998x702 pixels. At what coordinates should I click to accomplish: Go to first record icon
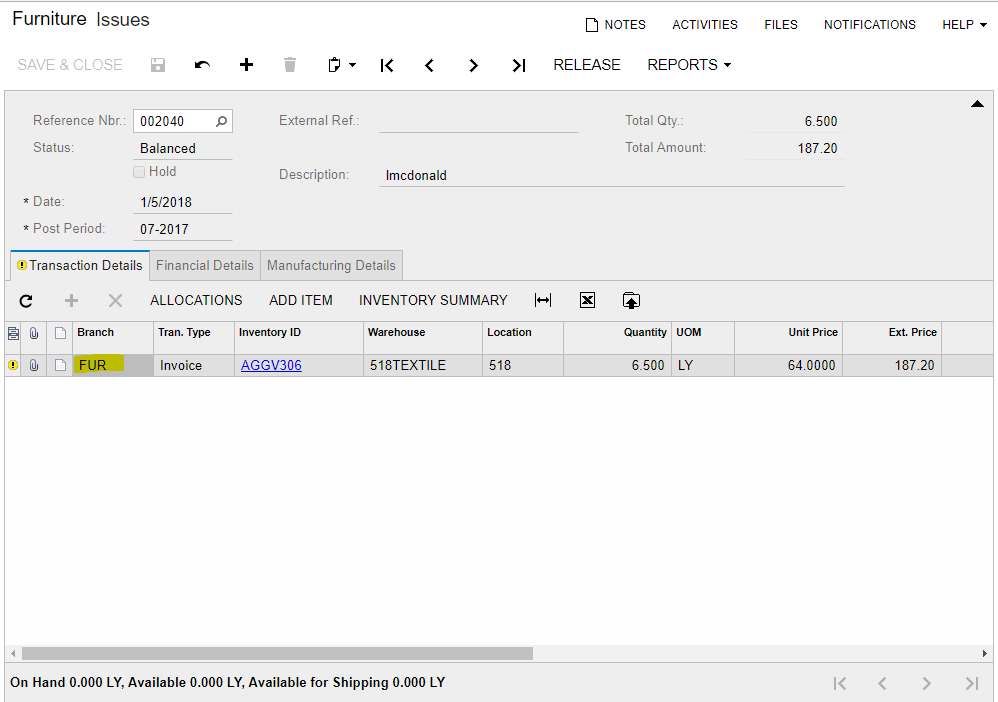387,65
